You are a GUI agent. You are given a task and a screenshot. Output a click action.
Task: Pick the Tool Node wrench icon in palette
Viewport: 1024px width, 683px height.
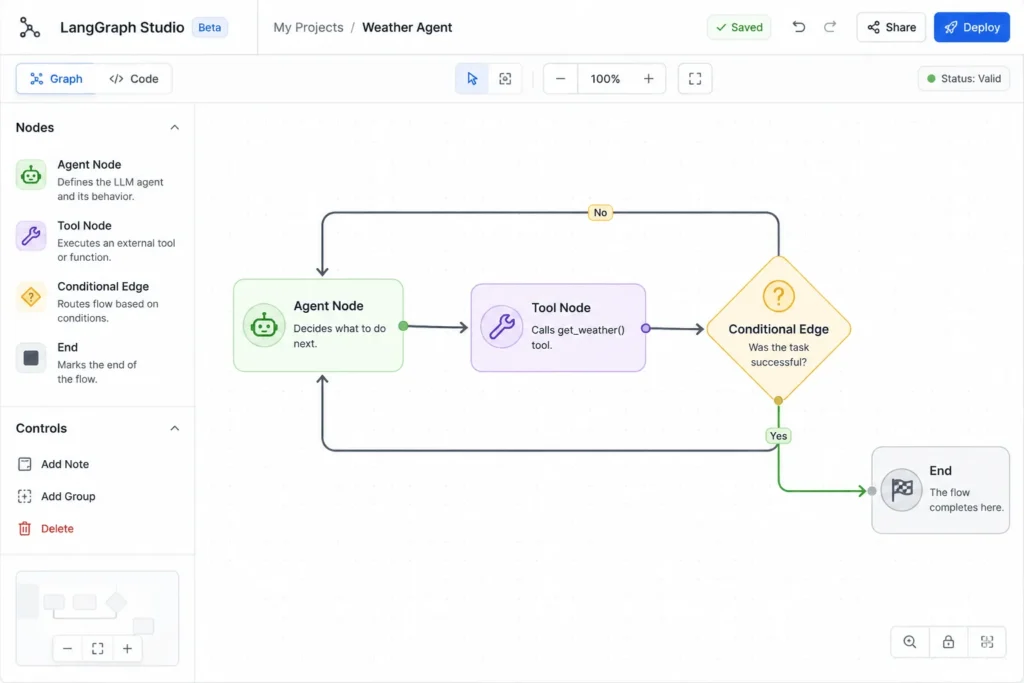pos(31,236)
